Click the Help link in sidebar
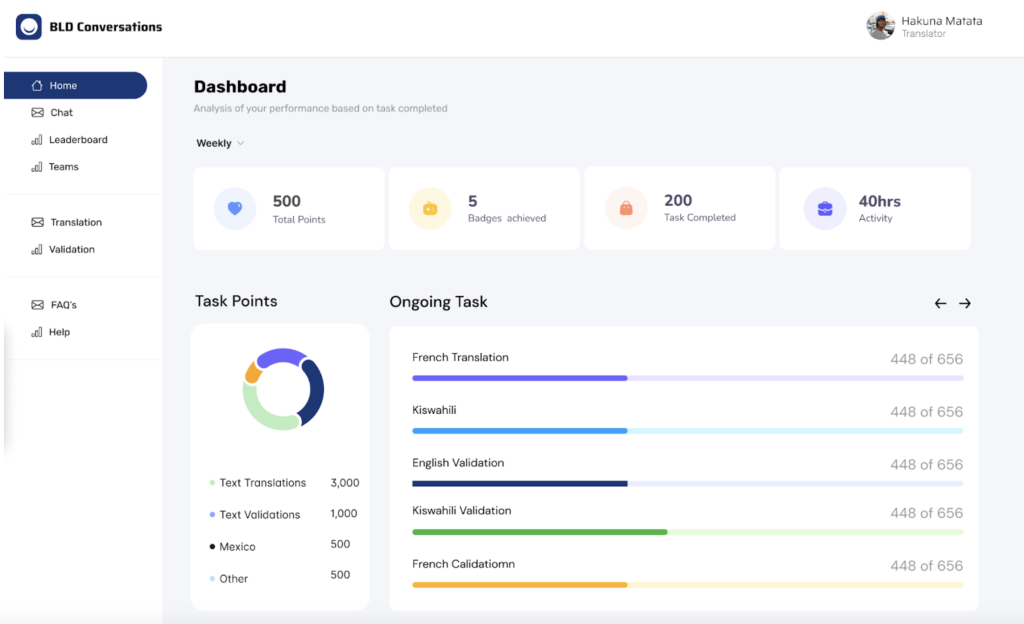The image size is (1024, 624). [59, 332]
